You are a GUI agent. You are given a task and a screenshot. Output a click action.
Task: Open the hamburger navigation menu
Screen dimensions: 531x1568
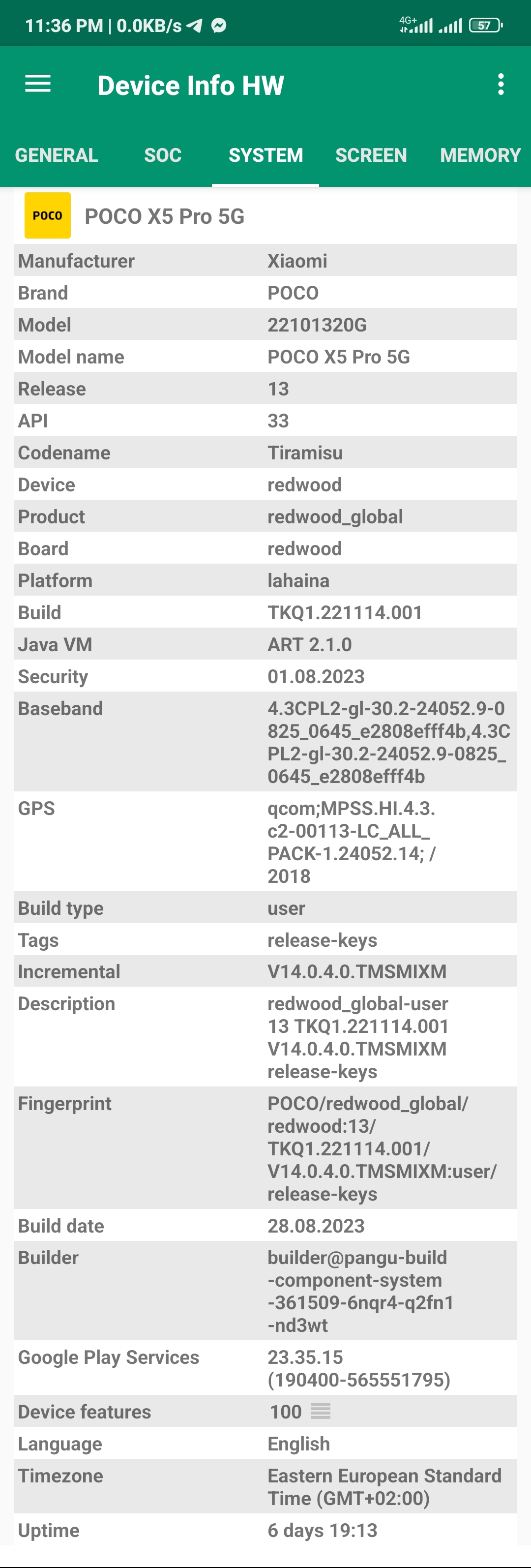tap(38, 84)
